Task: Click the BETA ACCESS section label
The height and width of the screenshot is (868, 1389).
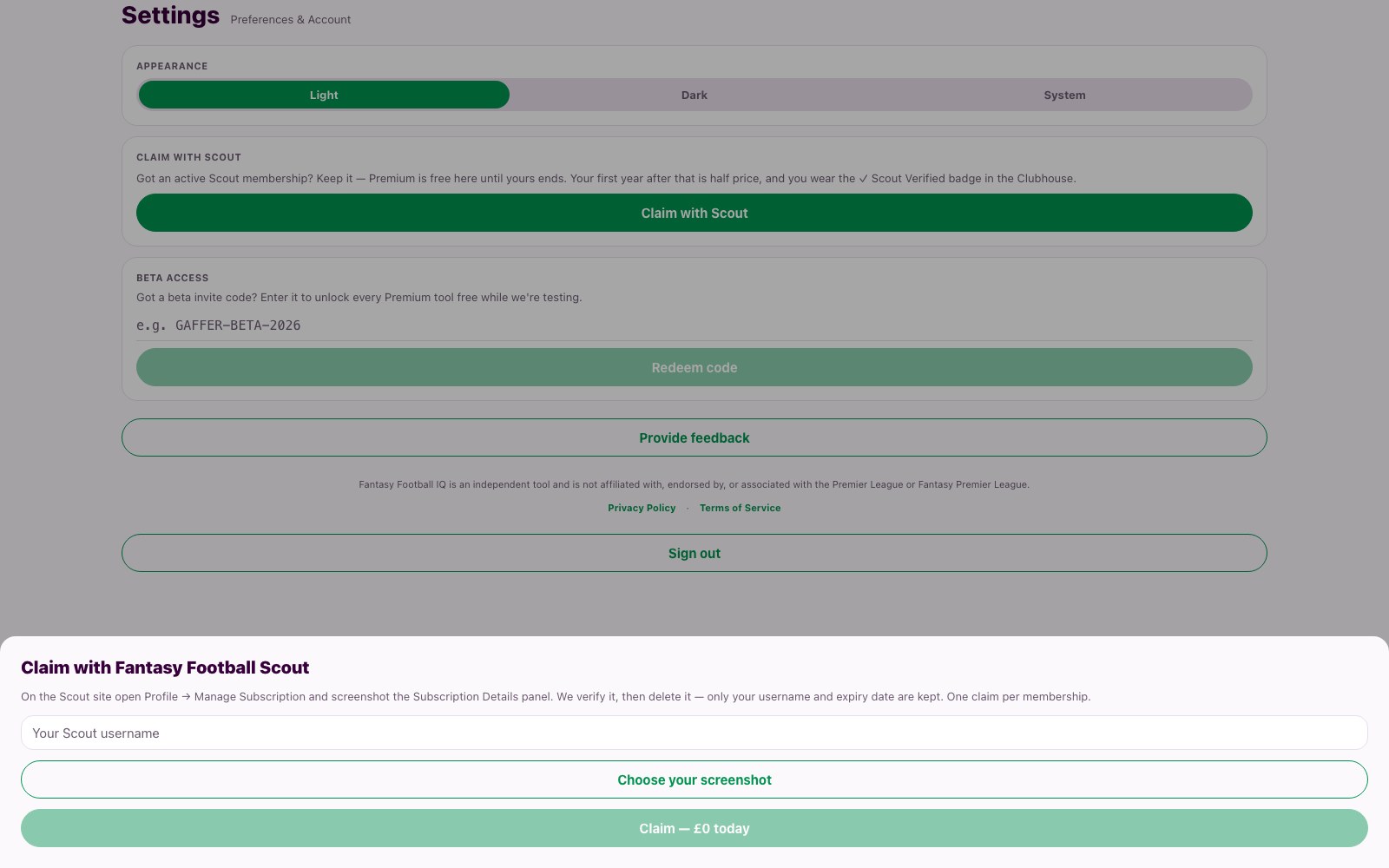Action: 172,278
